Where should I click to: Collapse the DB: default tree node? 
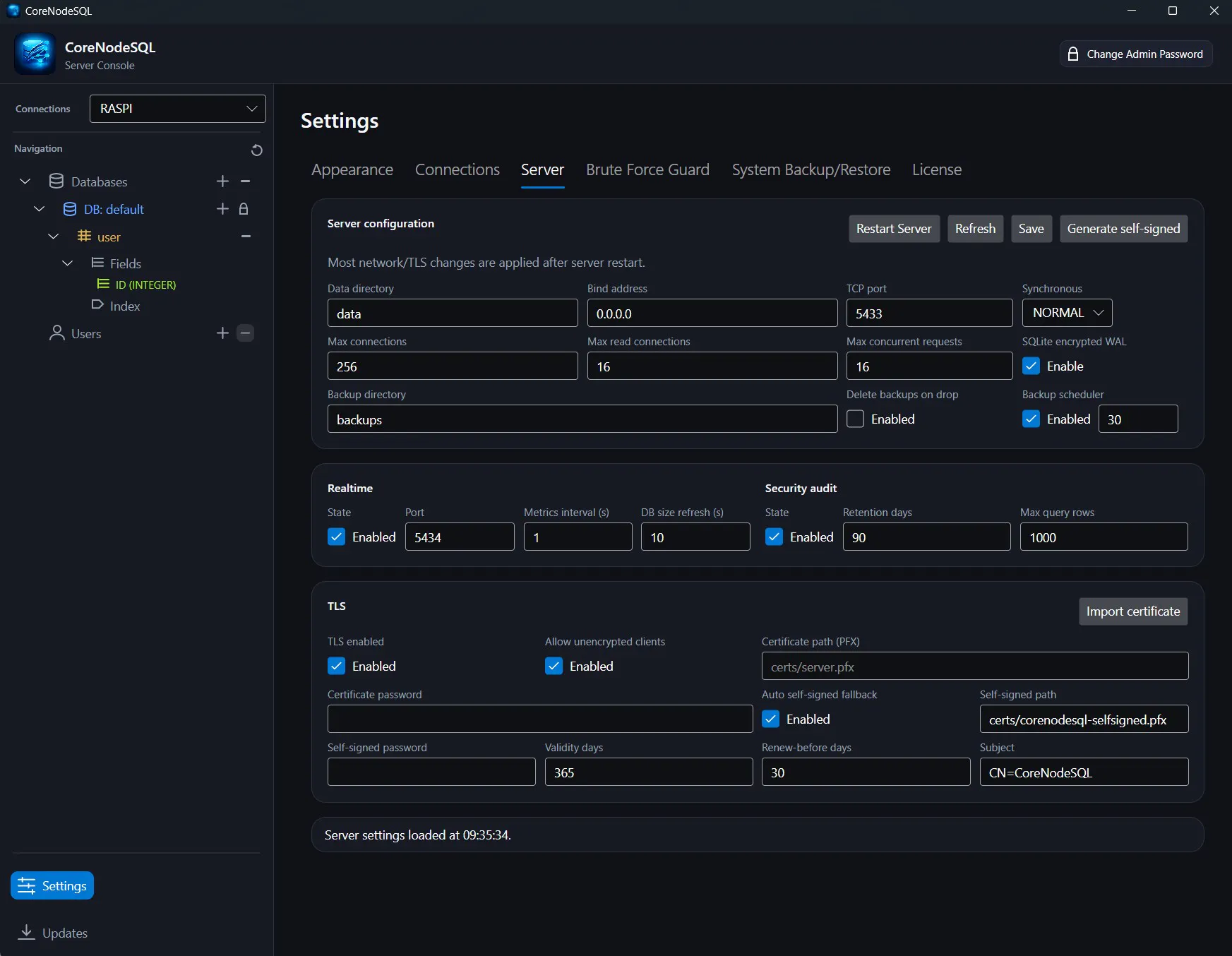pyautogui.click(x=40, y=209)
